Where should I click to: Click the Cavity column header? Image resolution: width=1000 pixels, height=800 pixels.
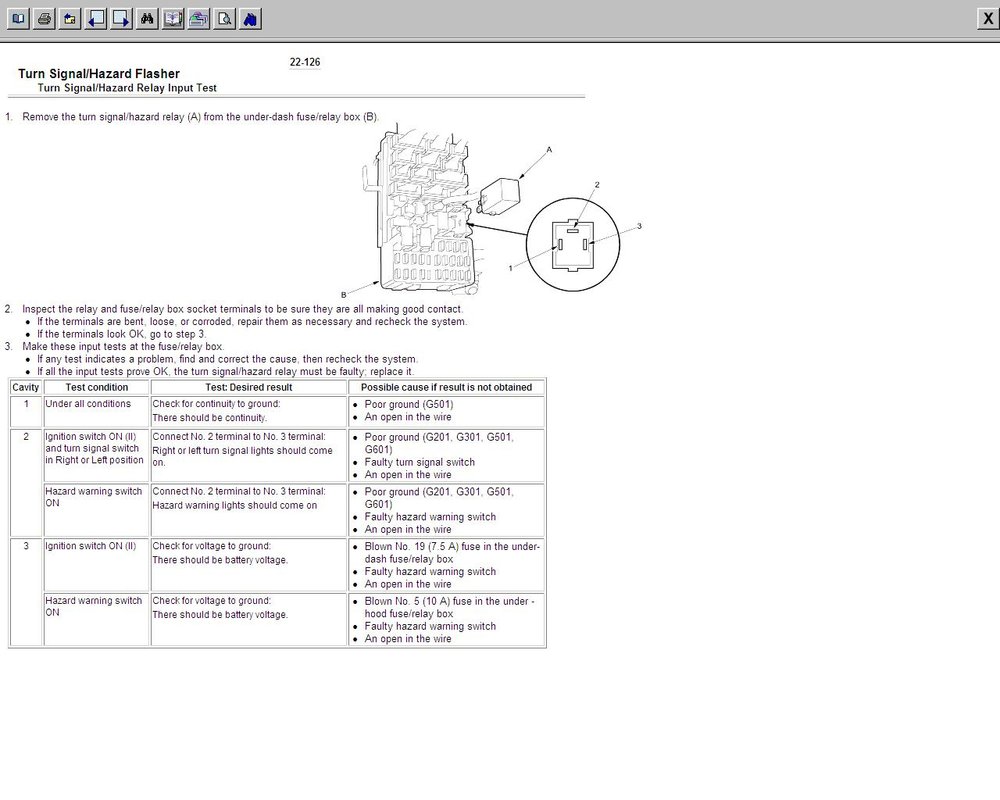pos(26,387)
